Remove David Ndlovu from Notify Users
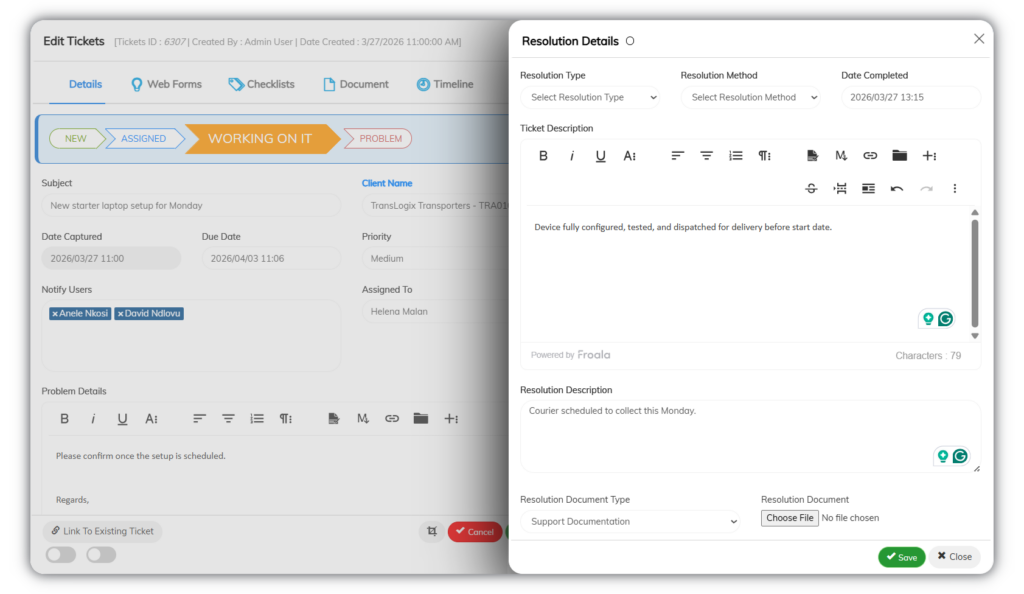 pyautogui.click(x=120, y=314)
